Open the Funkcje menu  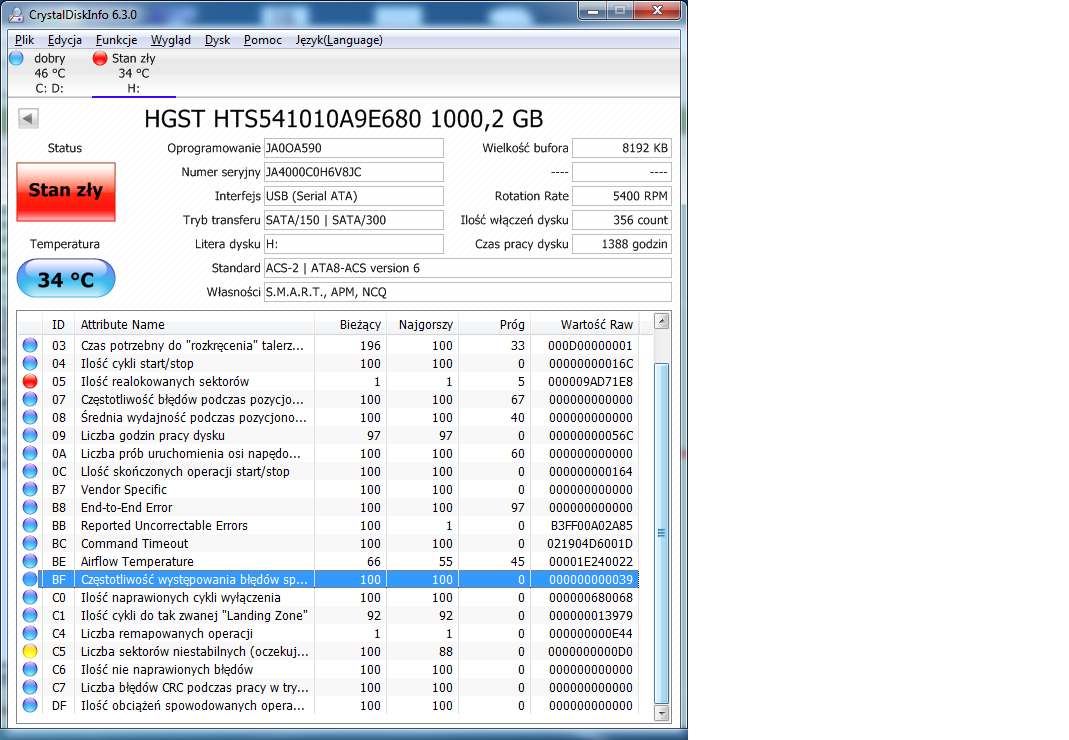[117, 40]
